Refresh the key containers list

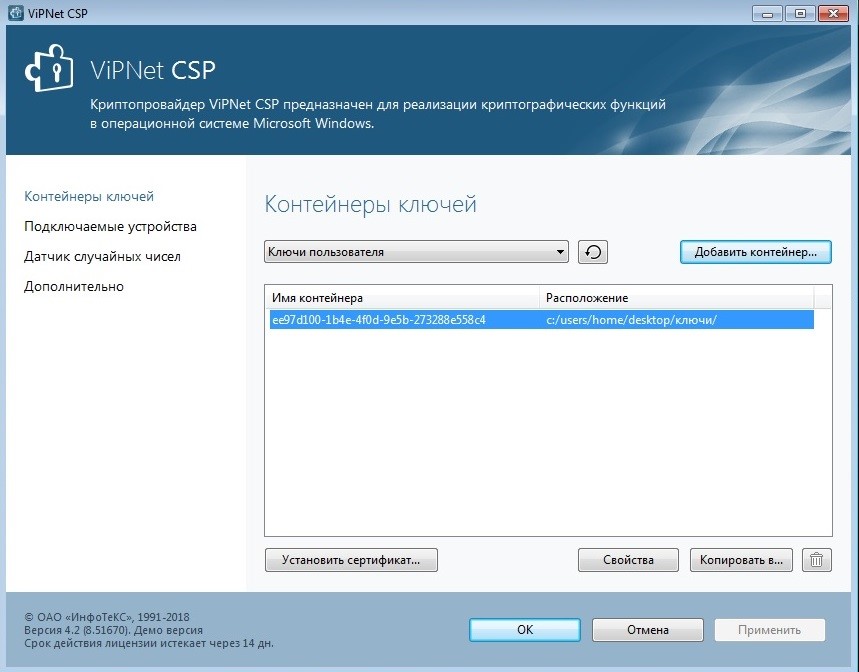[593, 252]
